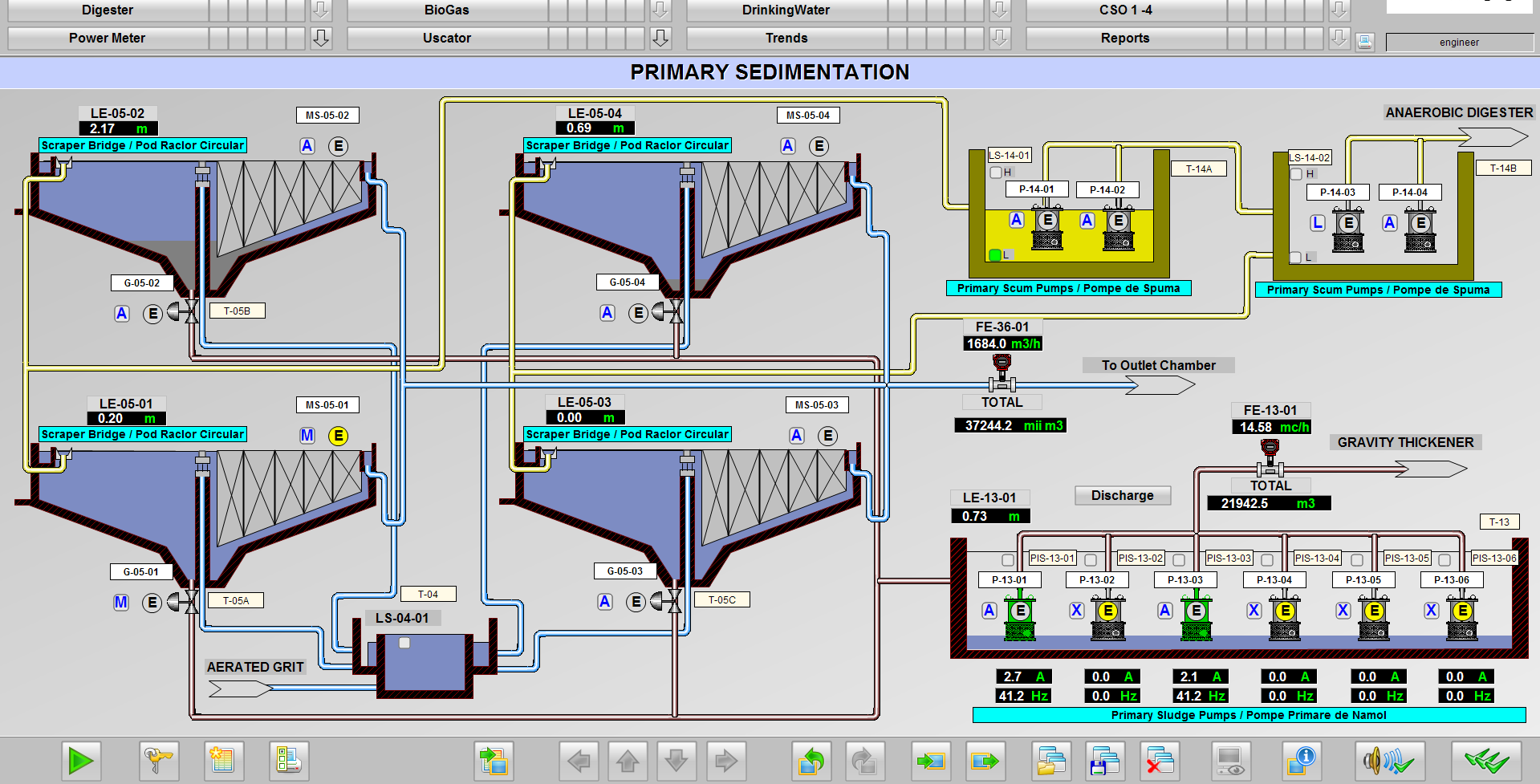Click the Discharge button

point(1122,495)
